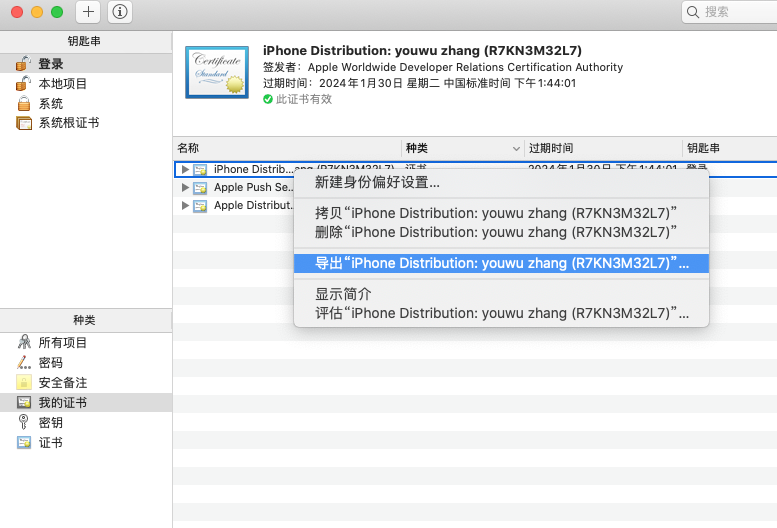777x528 pixels.
Task: Expand the Apple Distribut certificate row
Action: click(x=185, y=205)
